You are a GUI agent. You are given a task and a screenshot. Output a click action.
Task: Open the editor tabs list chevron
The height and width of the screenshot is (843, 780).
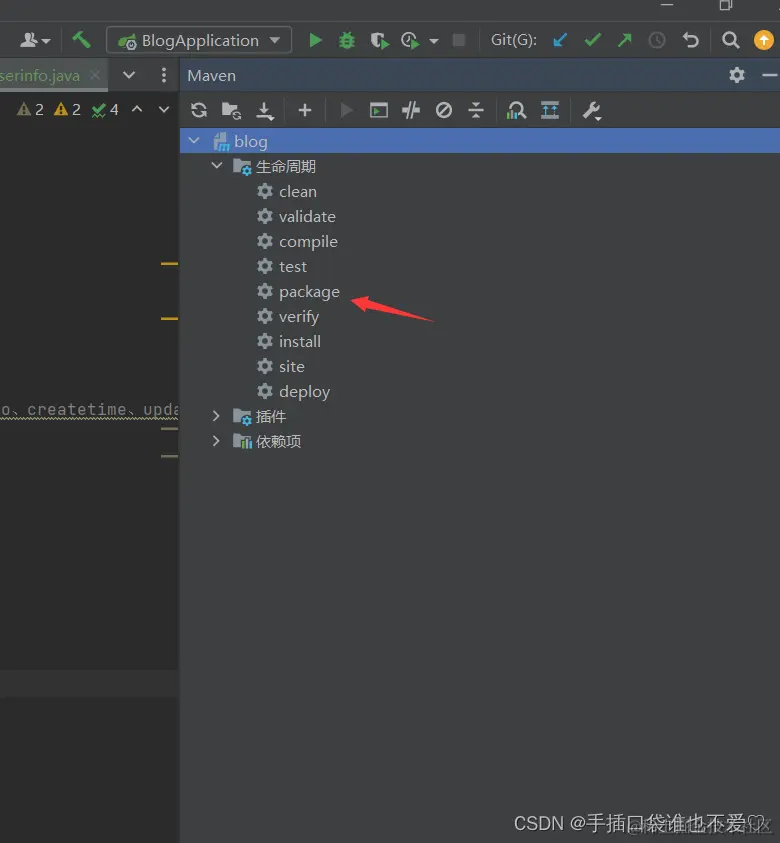129,75
